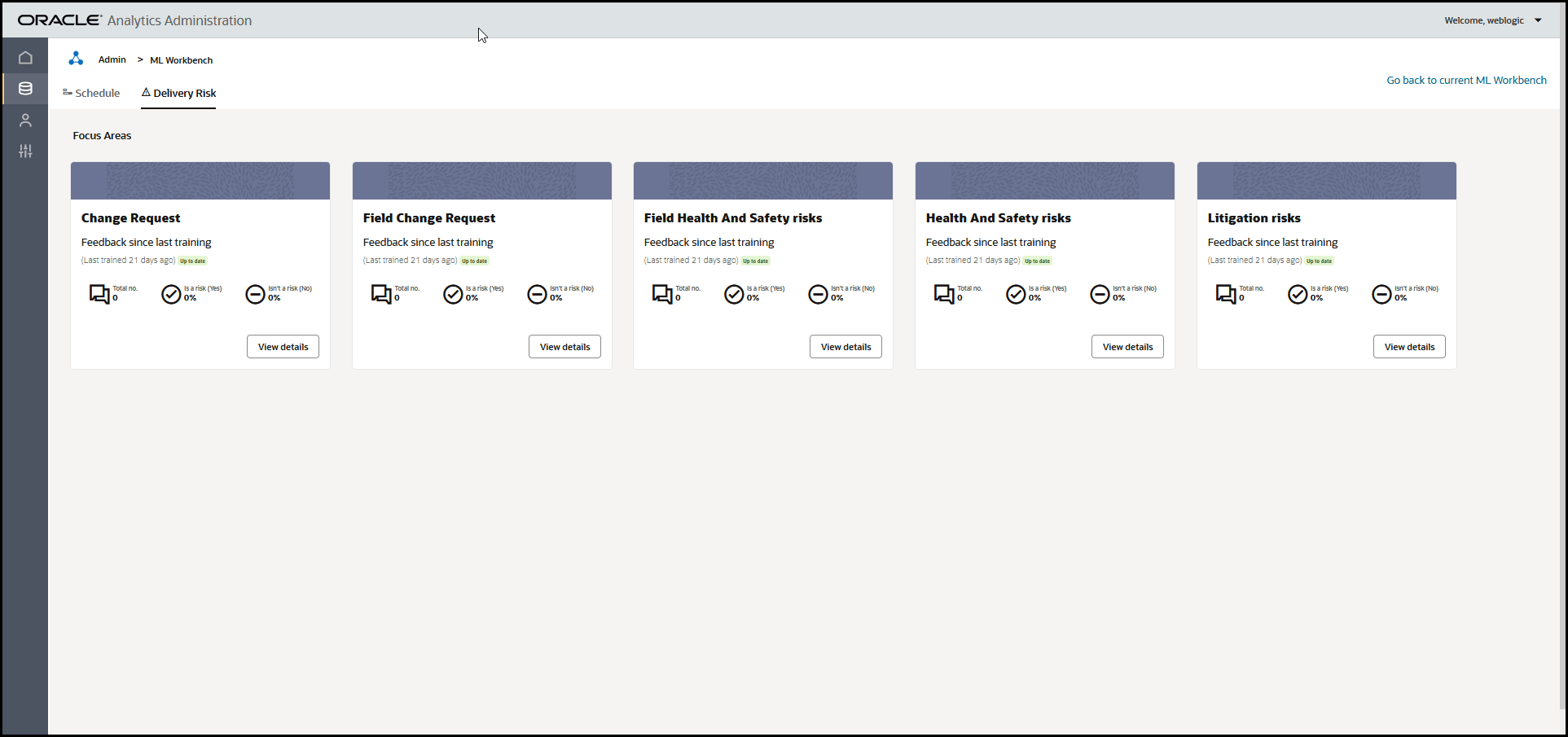Click 'Up to date' badge on Change Request
Image resolution: width=1568 pixels, height=737 pixels.
pyautogui.click(x=193, y=261)
